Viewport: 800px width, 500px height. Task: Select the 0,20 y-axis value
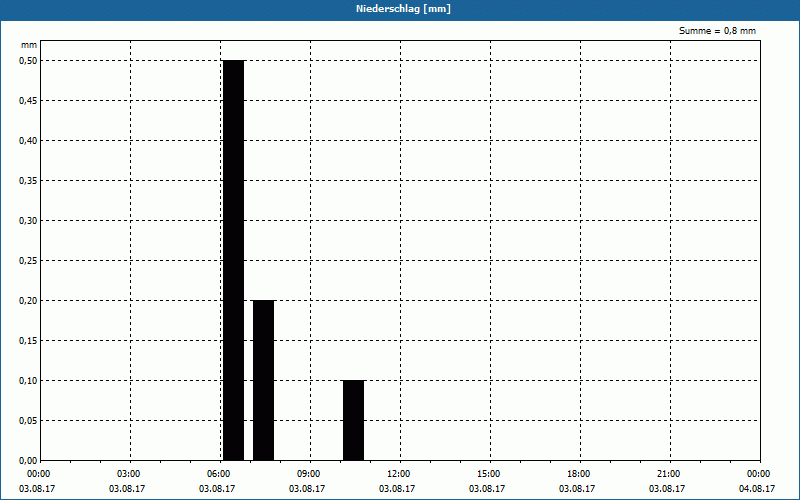coord(29,301)
